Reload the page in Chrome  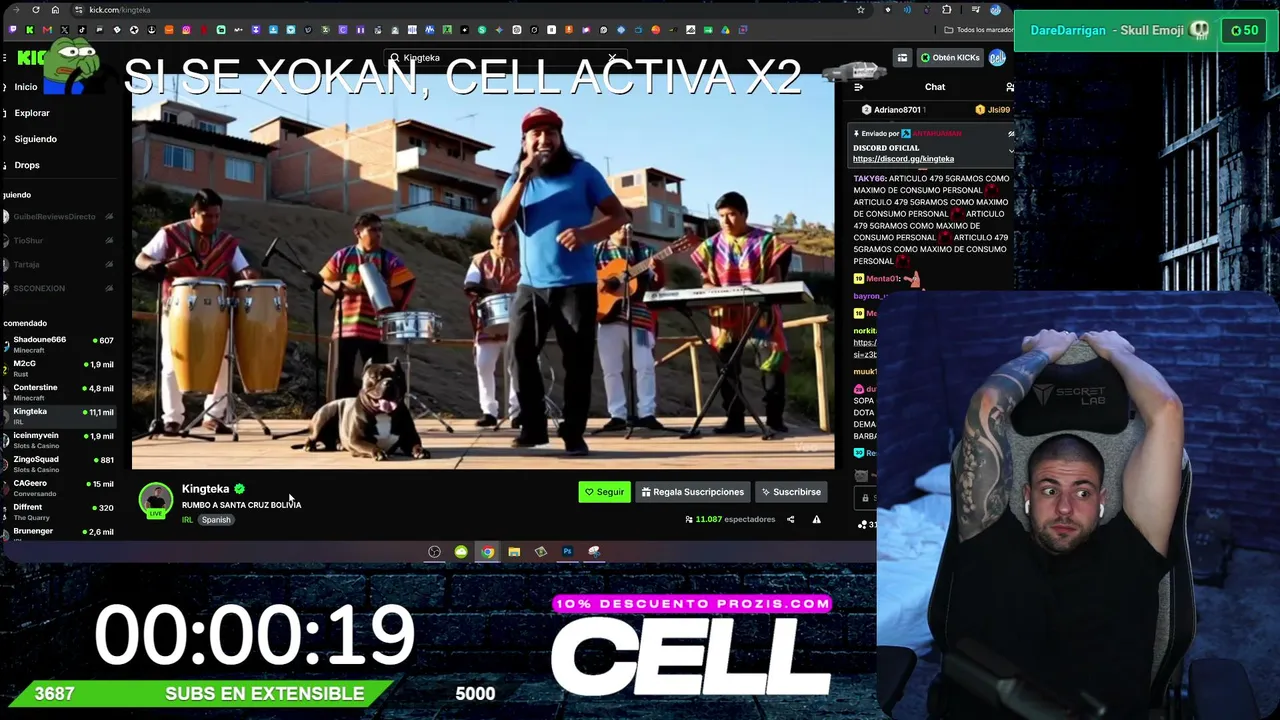36,10
